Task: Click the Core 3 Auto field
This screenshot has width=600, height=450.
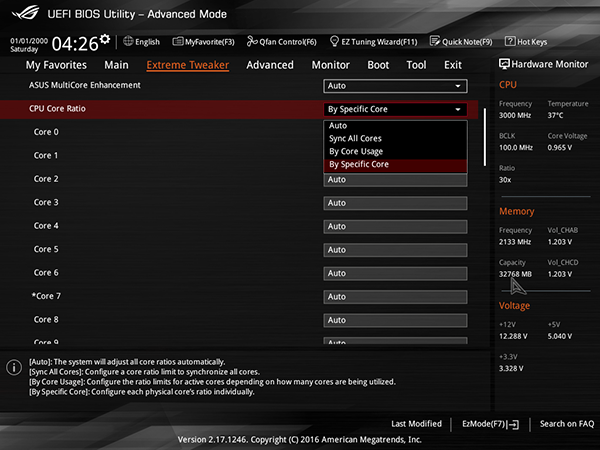Action: (395, 203)
